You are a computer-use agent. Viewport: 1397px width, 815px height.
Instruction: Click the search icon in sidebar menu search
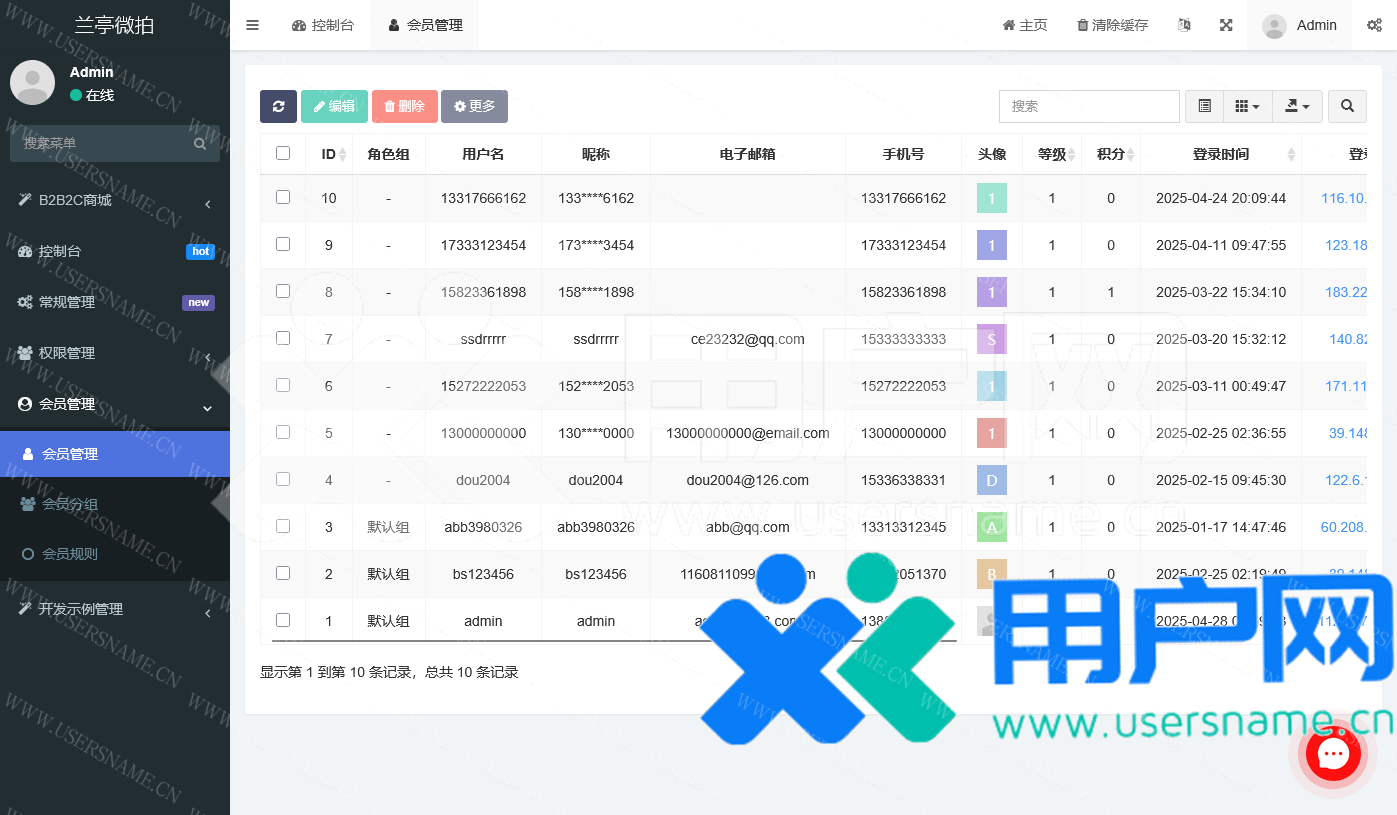point(200,144)
